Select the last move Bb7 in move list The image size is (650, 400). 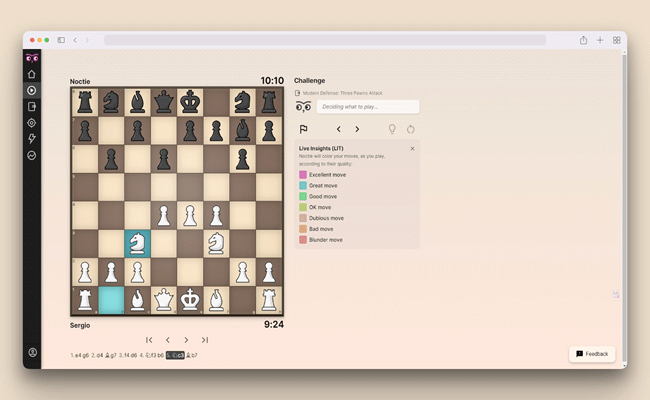192,355
